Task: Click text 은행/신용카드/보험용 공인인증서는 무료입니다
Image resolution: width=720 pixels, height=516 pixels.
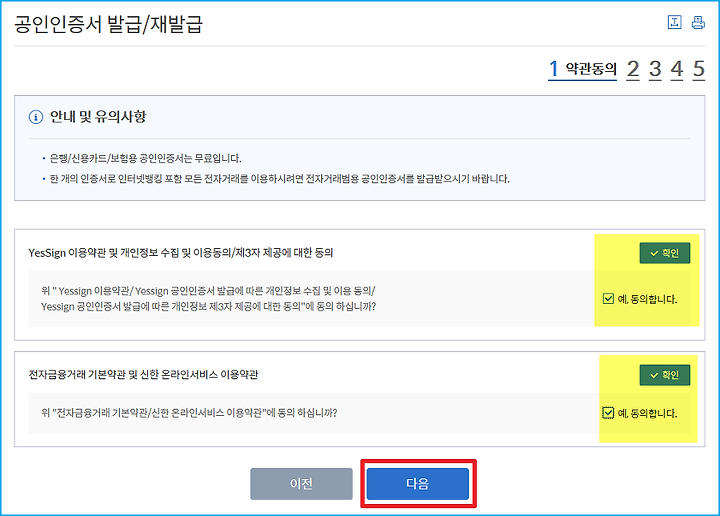Action: click(145, 158)
